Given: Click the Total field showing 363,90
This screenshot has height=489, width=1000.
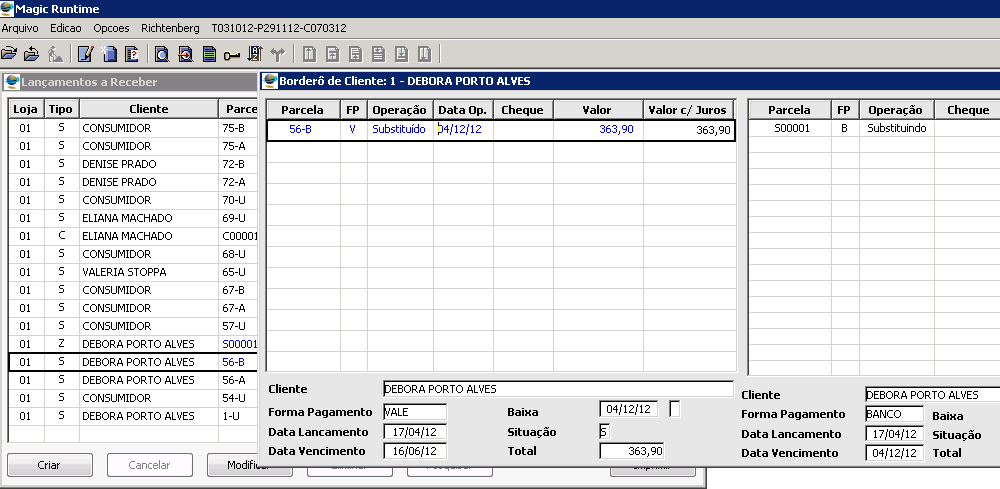Looking at the screenshot, I should (x=631, y=451).
